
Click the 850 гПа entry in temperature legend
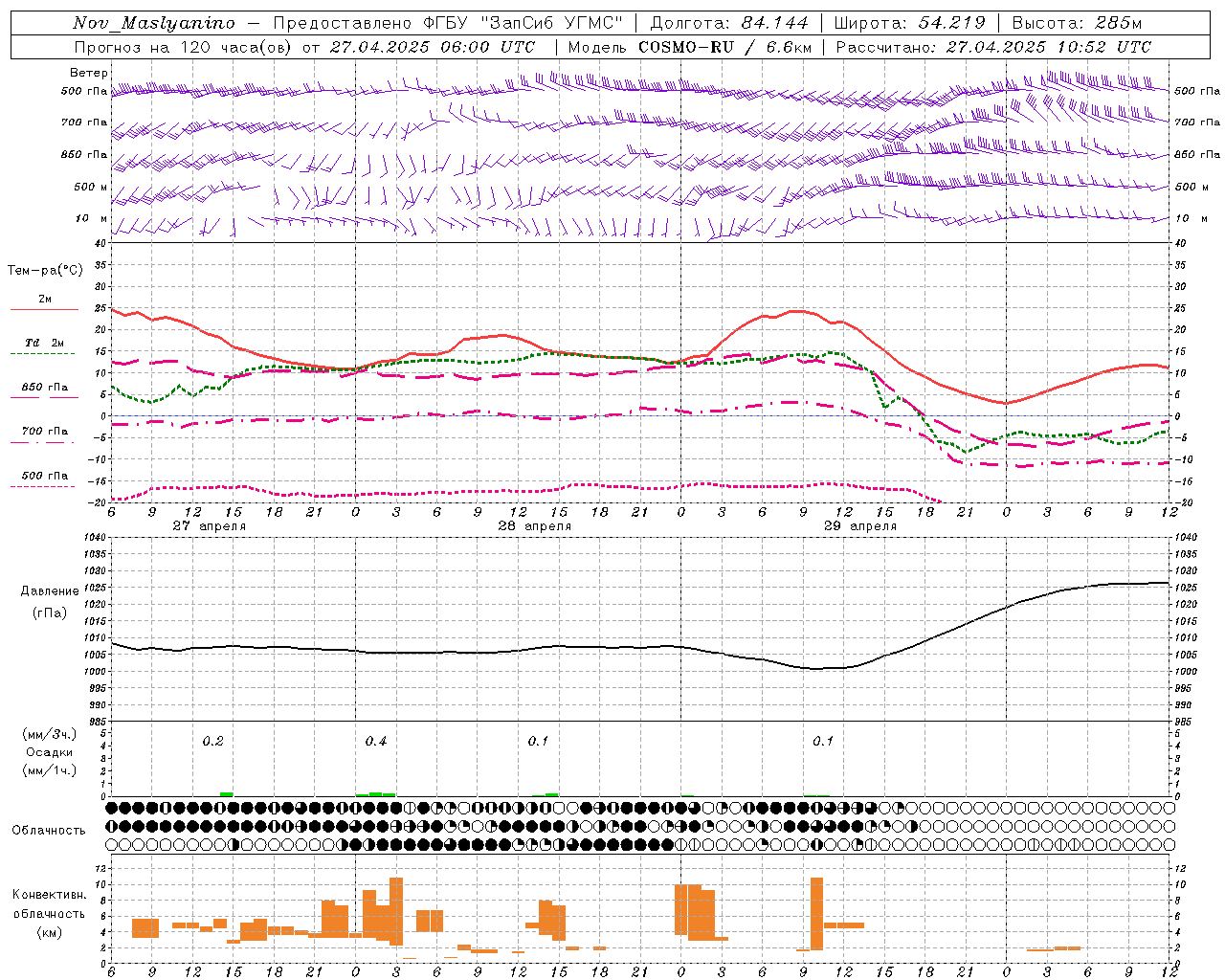point(45,388)
